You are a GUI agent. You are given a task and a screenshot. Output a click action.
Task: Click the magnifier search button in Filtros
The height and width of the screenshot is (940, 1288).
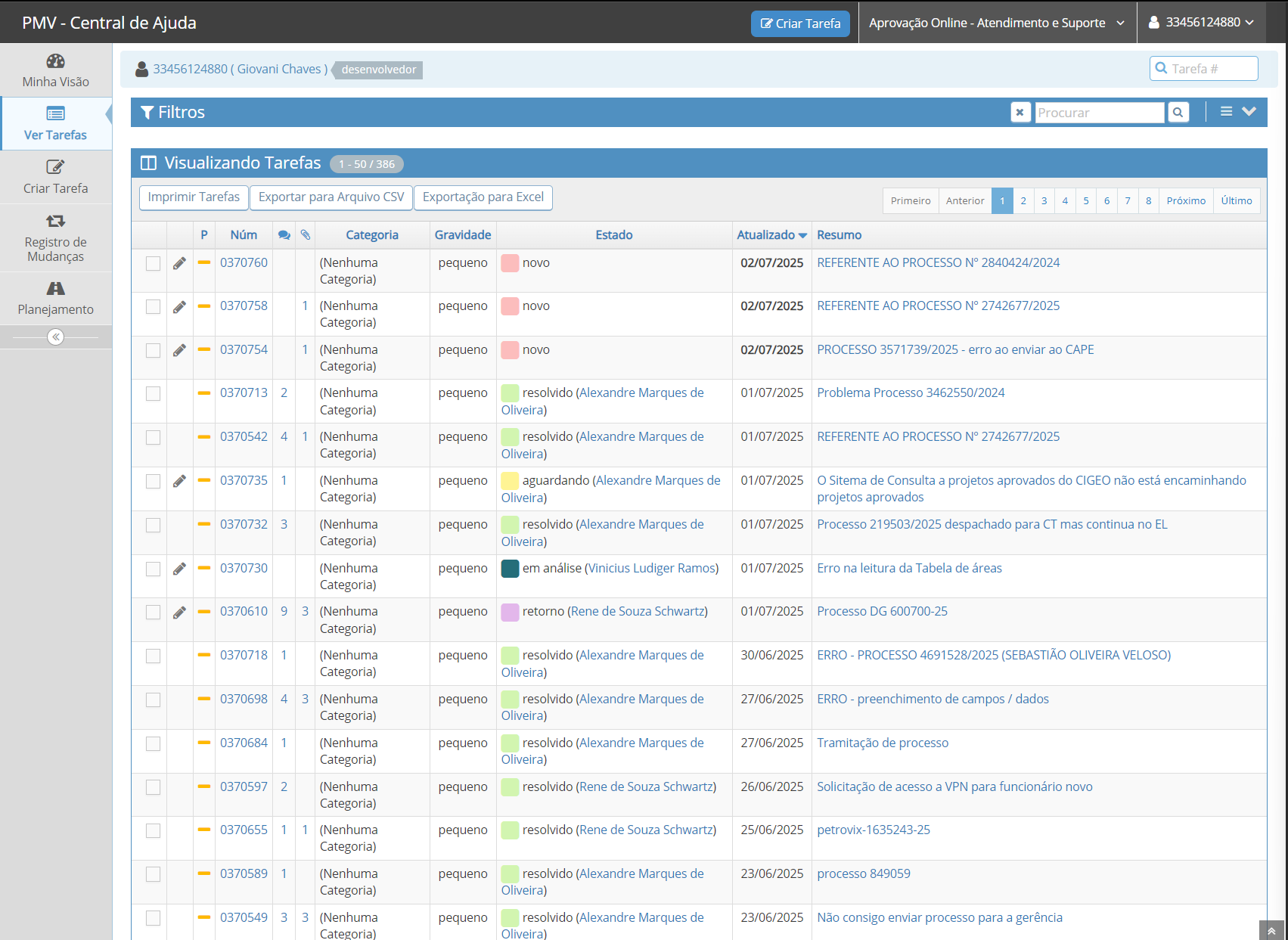[x=1178, y=113]
